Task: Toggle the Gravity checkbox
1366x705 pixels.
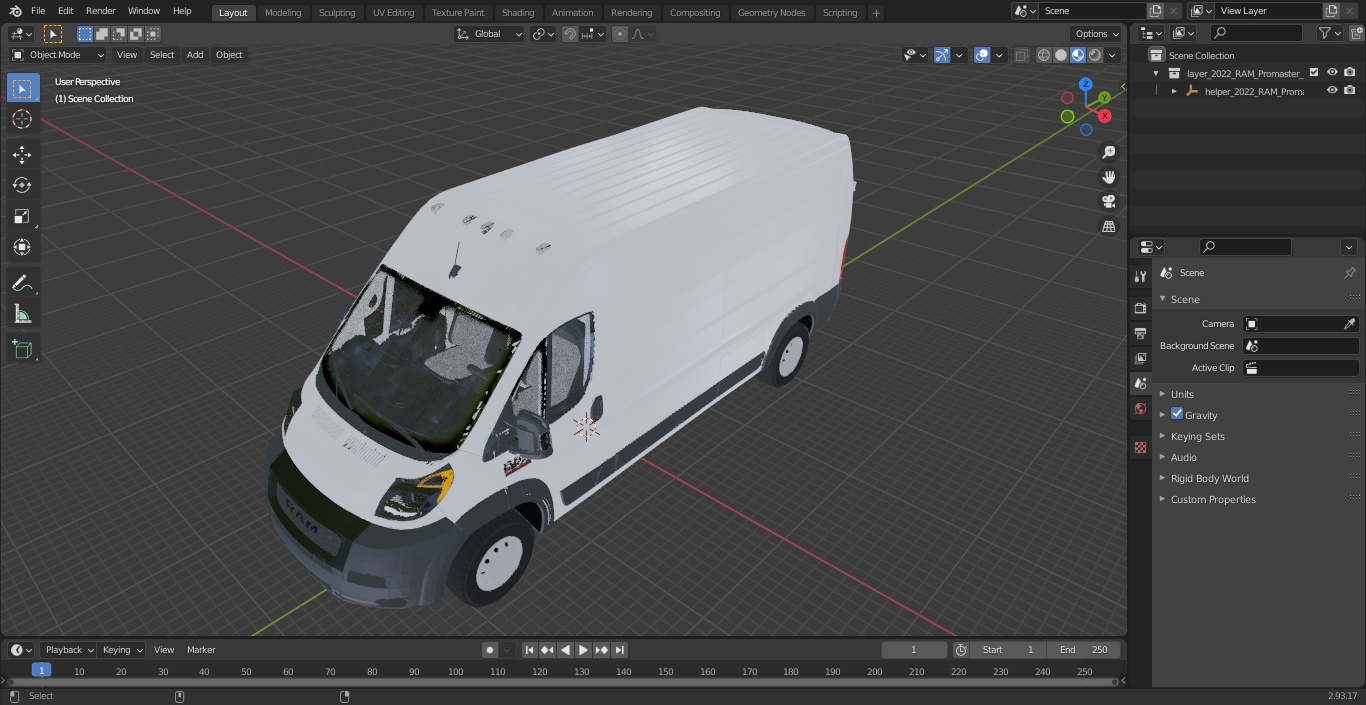Action: tap(1177, 414)
